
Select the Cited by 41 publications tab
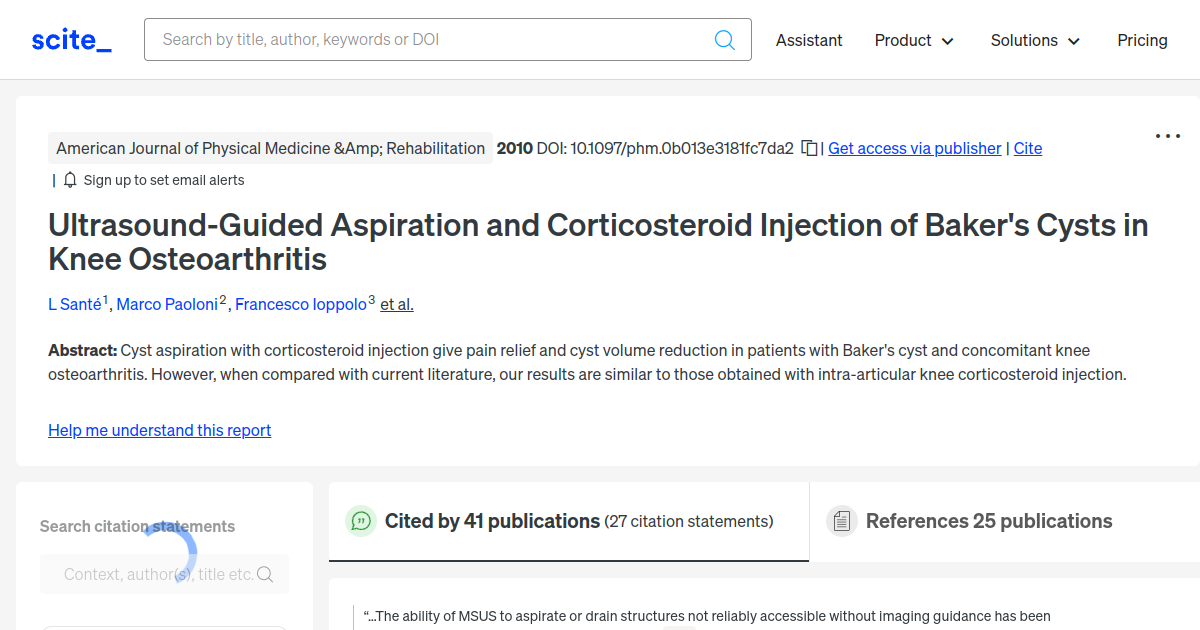coord(490,521)
